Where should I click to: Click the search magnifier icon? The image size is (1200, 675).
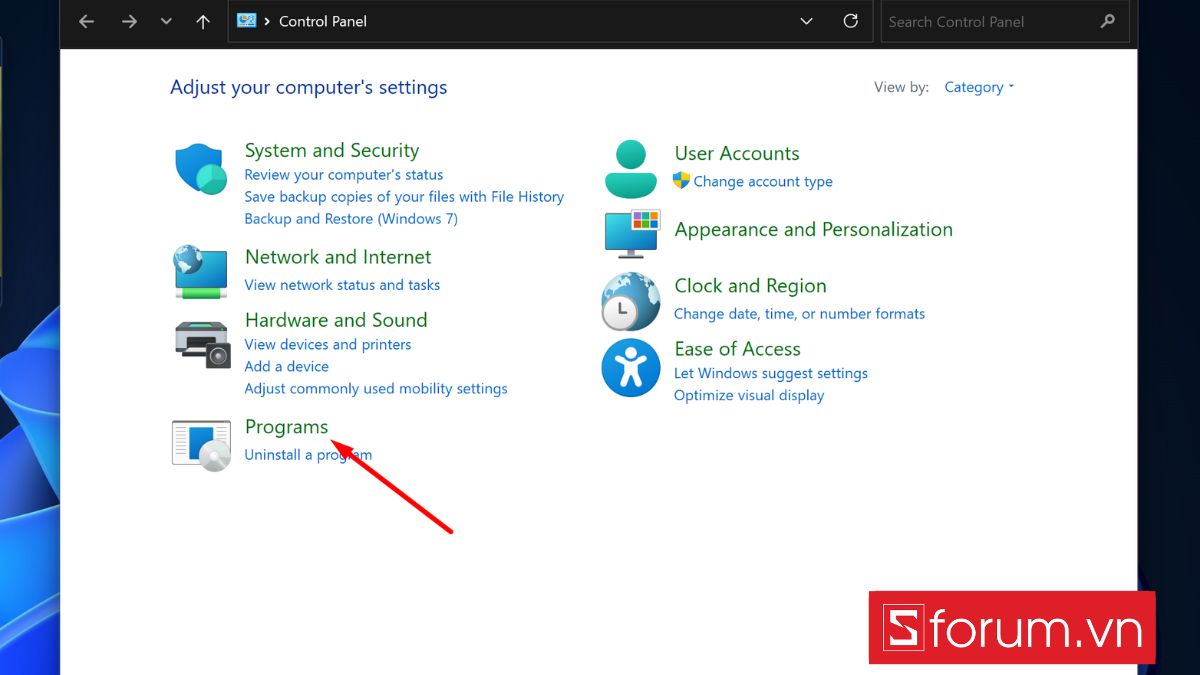pos(1107,21)
